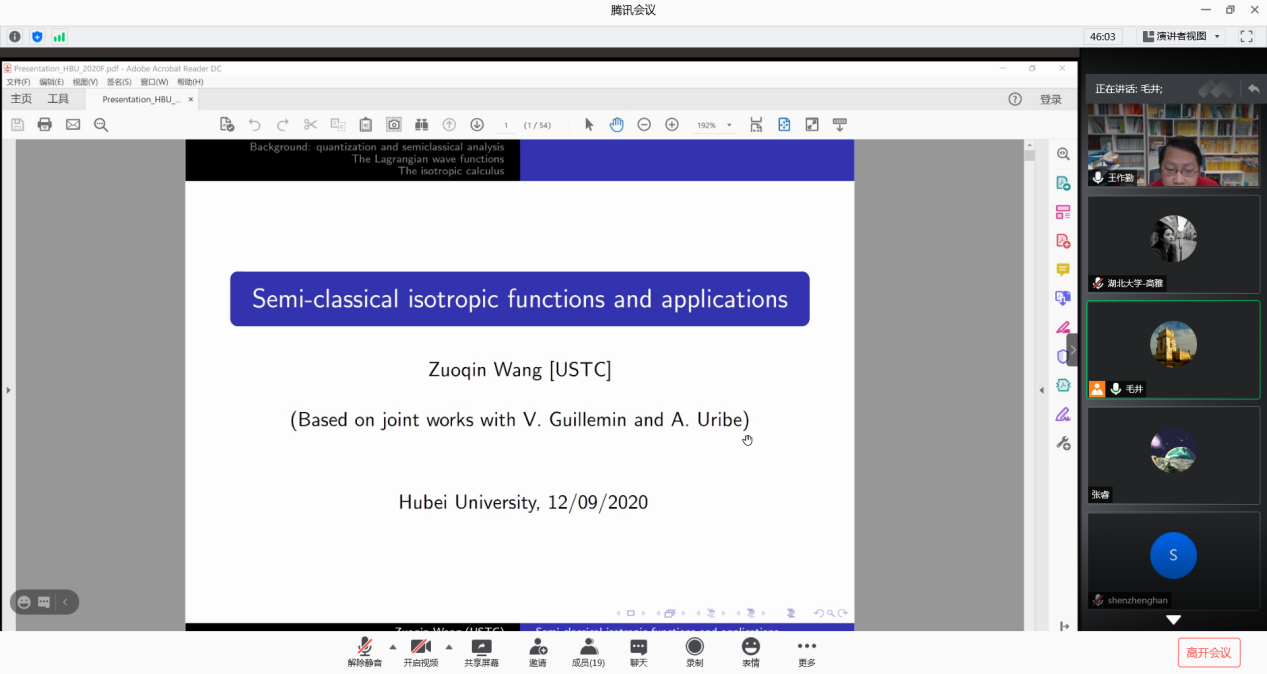Open meeting info icon in top-left

(15, 37)
